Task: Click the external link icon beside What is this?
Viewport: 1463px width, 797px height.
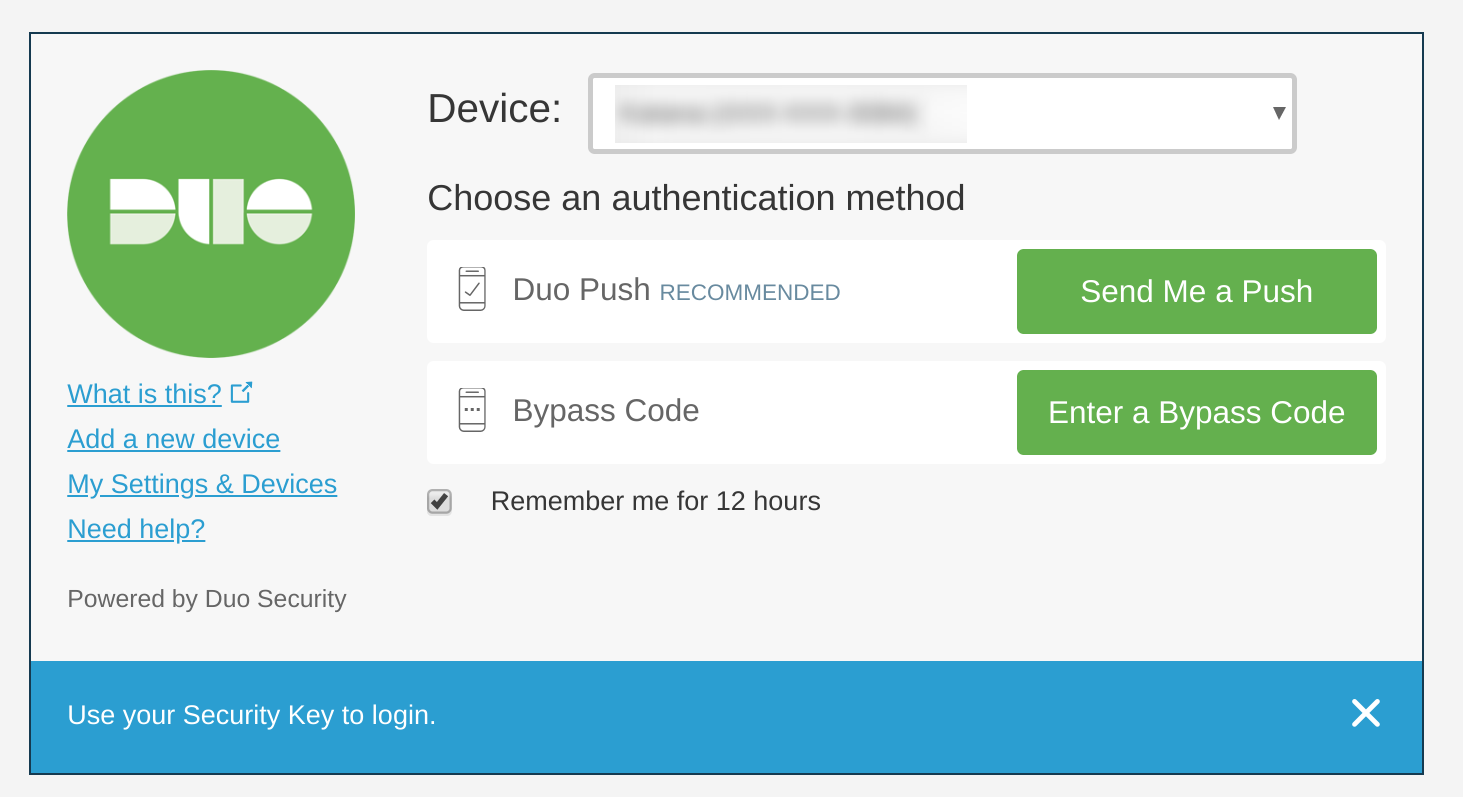Action: coord(241,393)
